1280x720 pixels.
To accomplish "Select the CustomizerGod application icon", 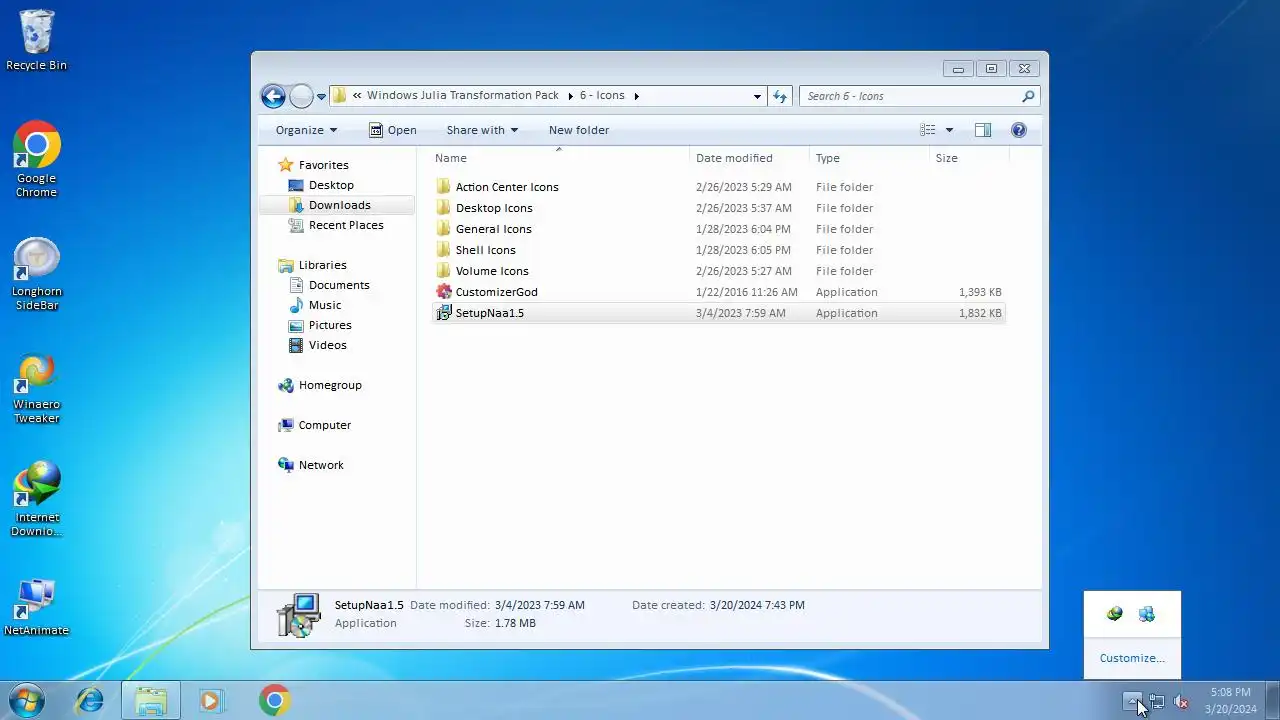I will 444,292.
